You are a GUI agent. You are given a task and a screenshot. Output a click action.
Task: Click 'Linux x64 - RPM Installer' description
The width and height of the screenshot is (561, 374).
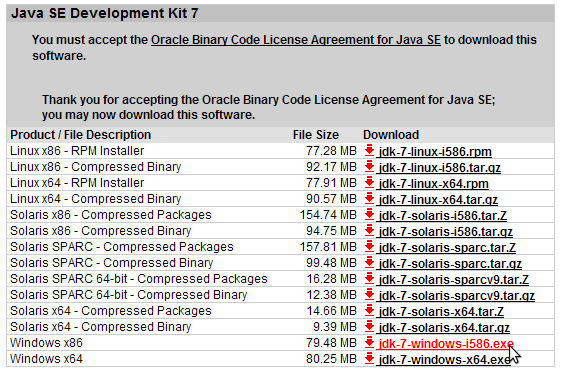pyautogui.click(x=77, y=183)
